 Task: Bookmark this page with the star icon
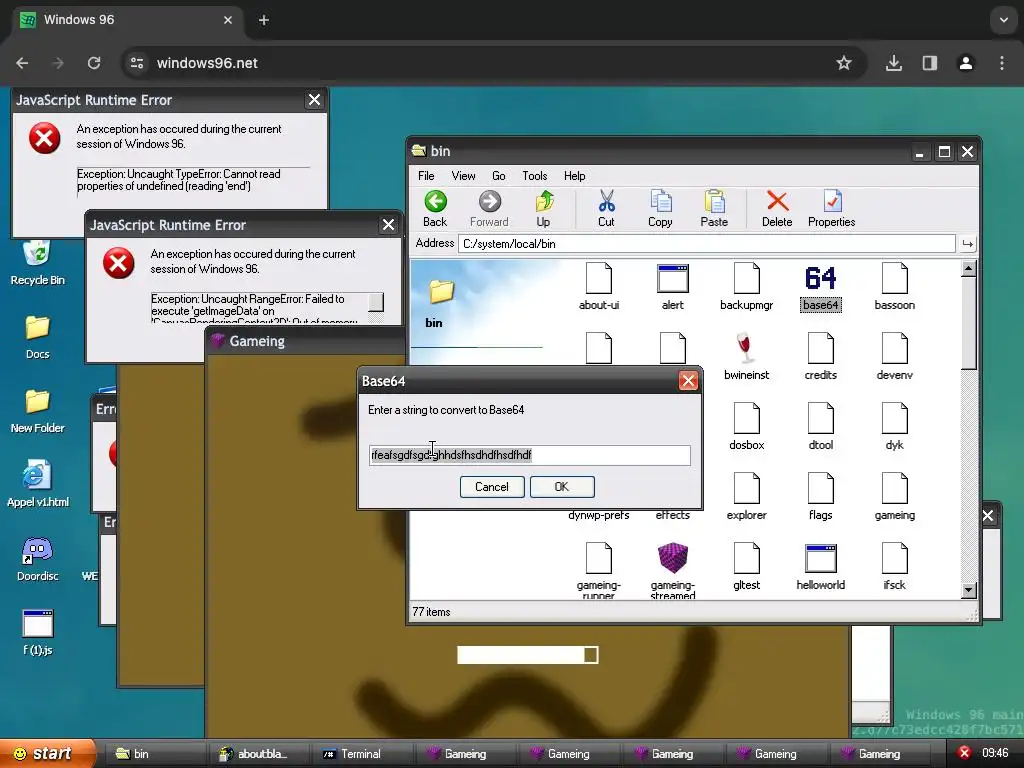tap(844, 63)
